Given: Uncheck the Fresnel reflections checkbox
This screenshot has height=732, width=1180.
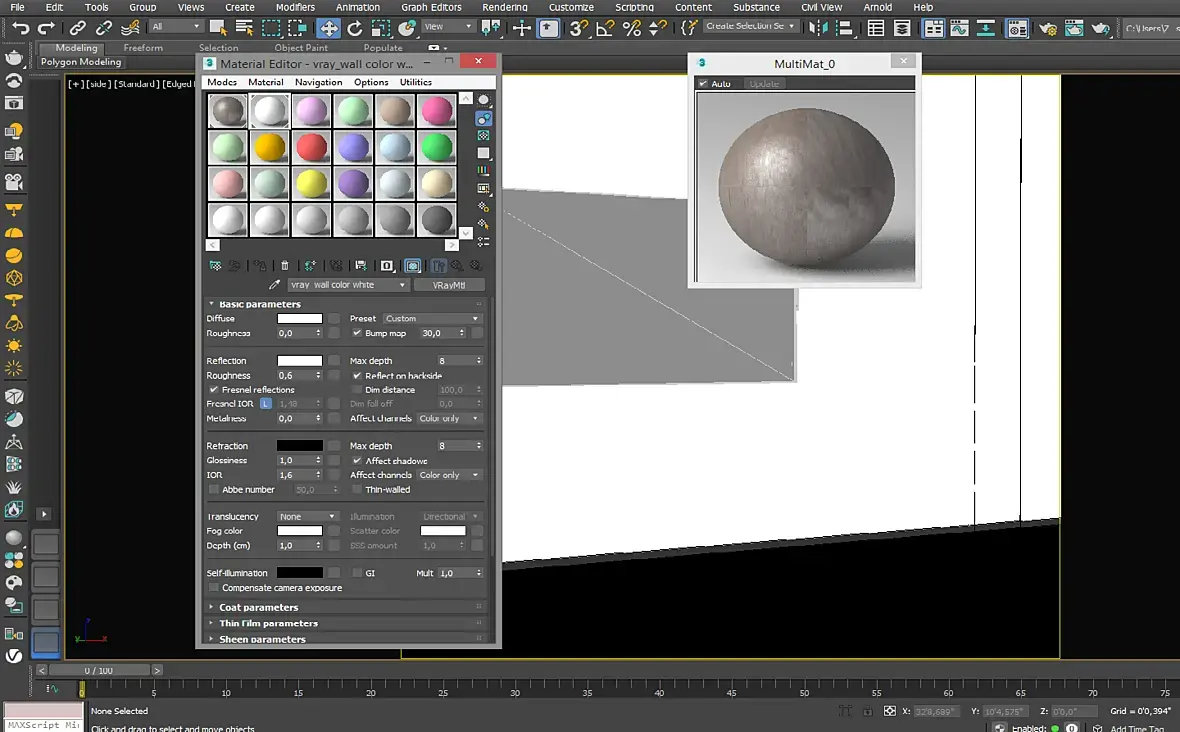Looking at the screenshot, I should (214, 390).
